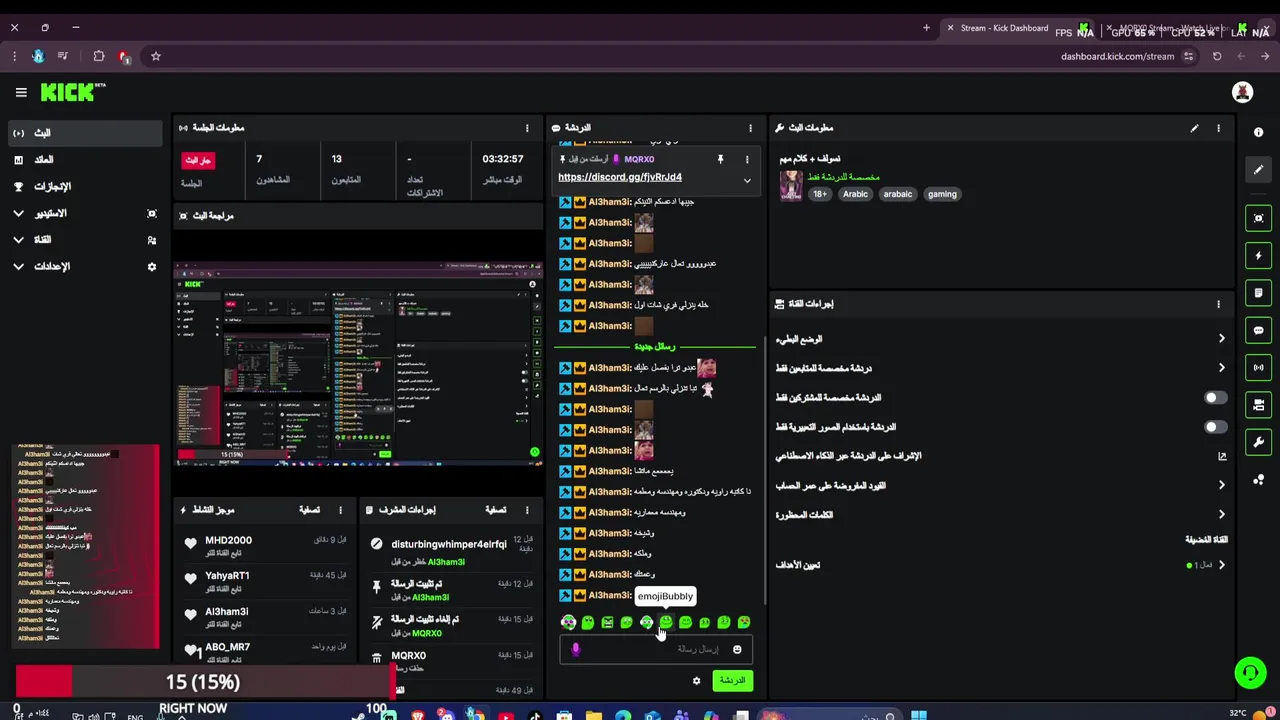The image size is (1280, 720).
Task: Expand the Channel section in left sidebar
Action: tap(18, 240)
